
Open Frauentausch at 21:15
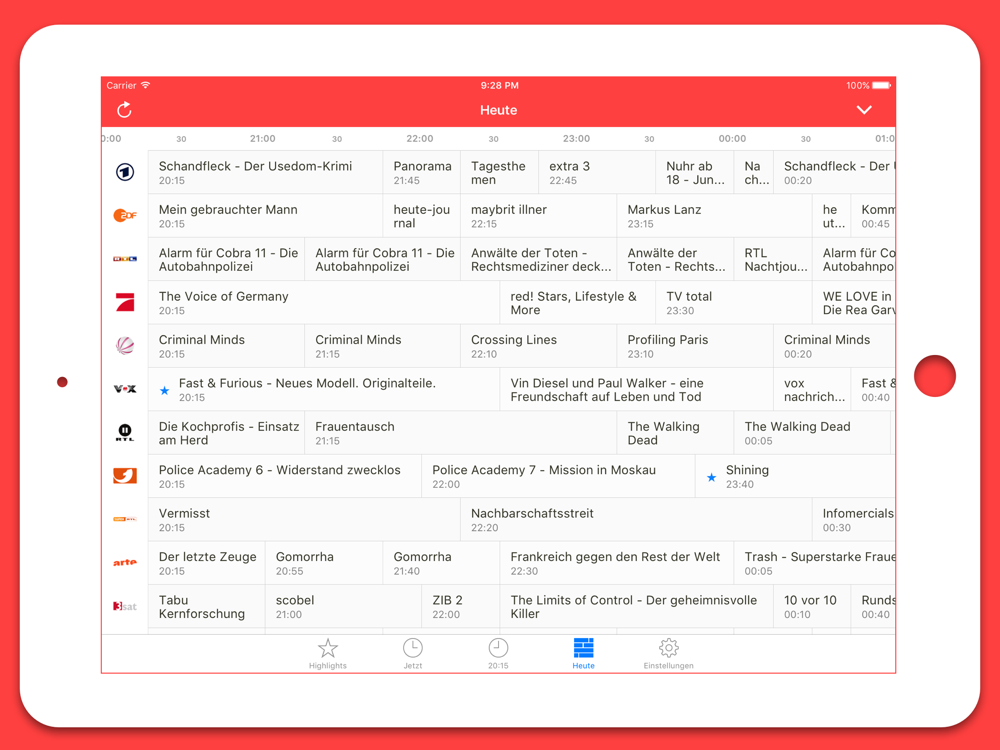coord(460,432)
